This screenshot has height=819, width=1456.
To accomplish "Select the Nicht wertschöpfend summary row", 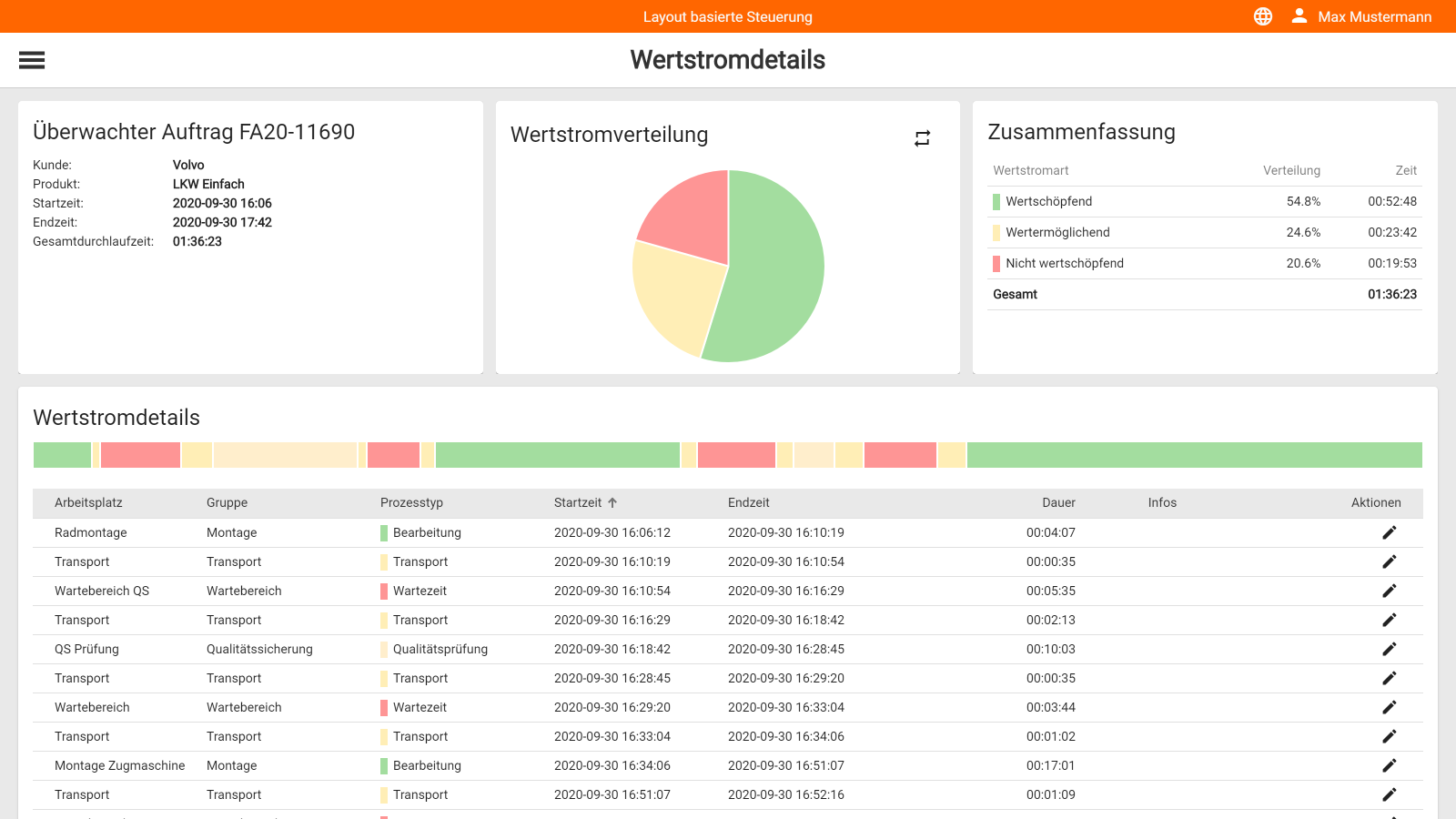I will (x=1137, y=263).
